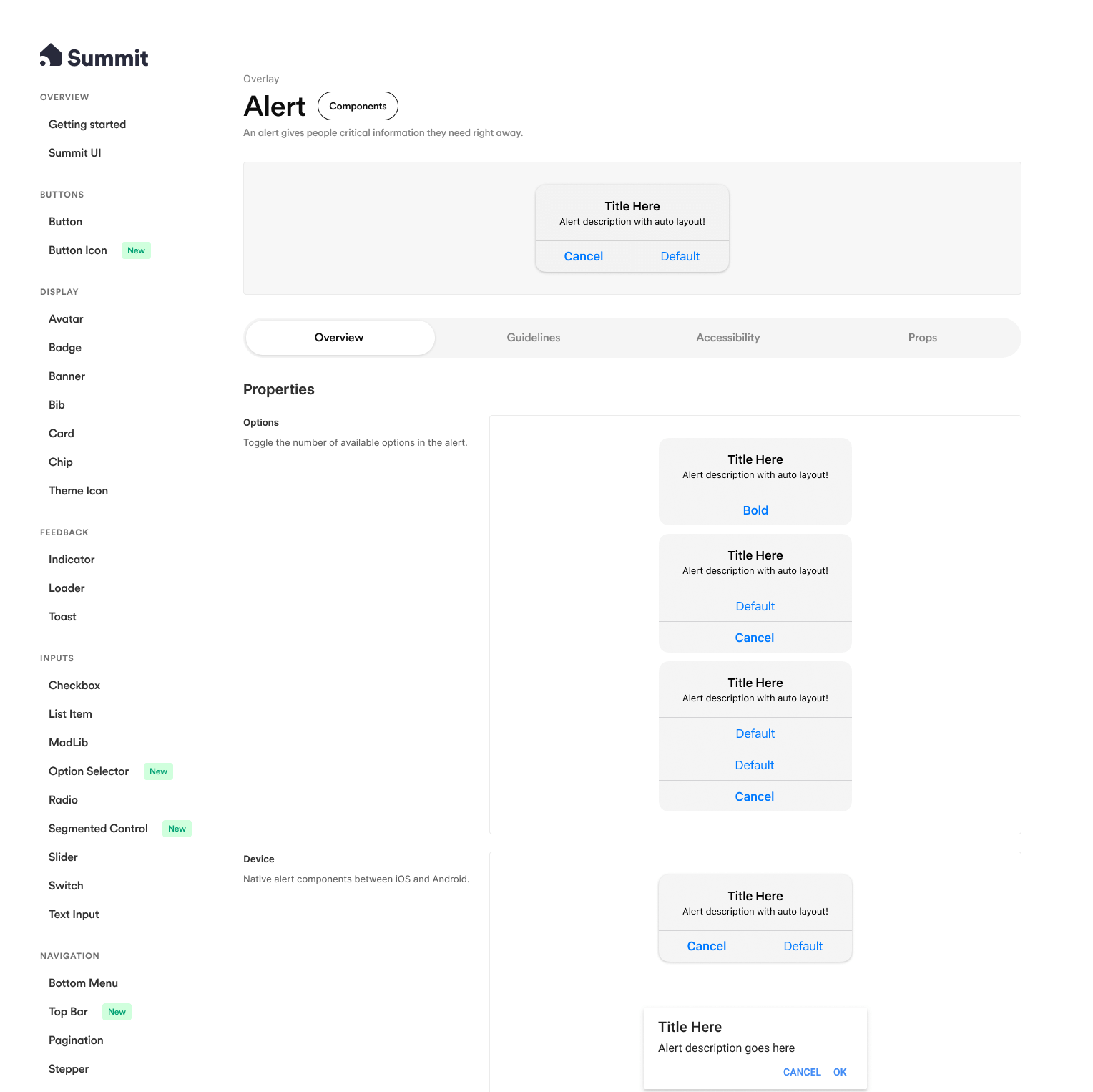Open the Guidelines tab

tap(533, 338)
